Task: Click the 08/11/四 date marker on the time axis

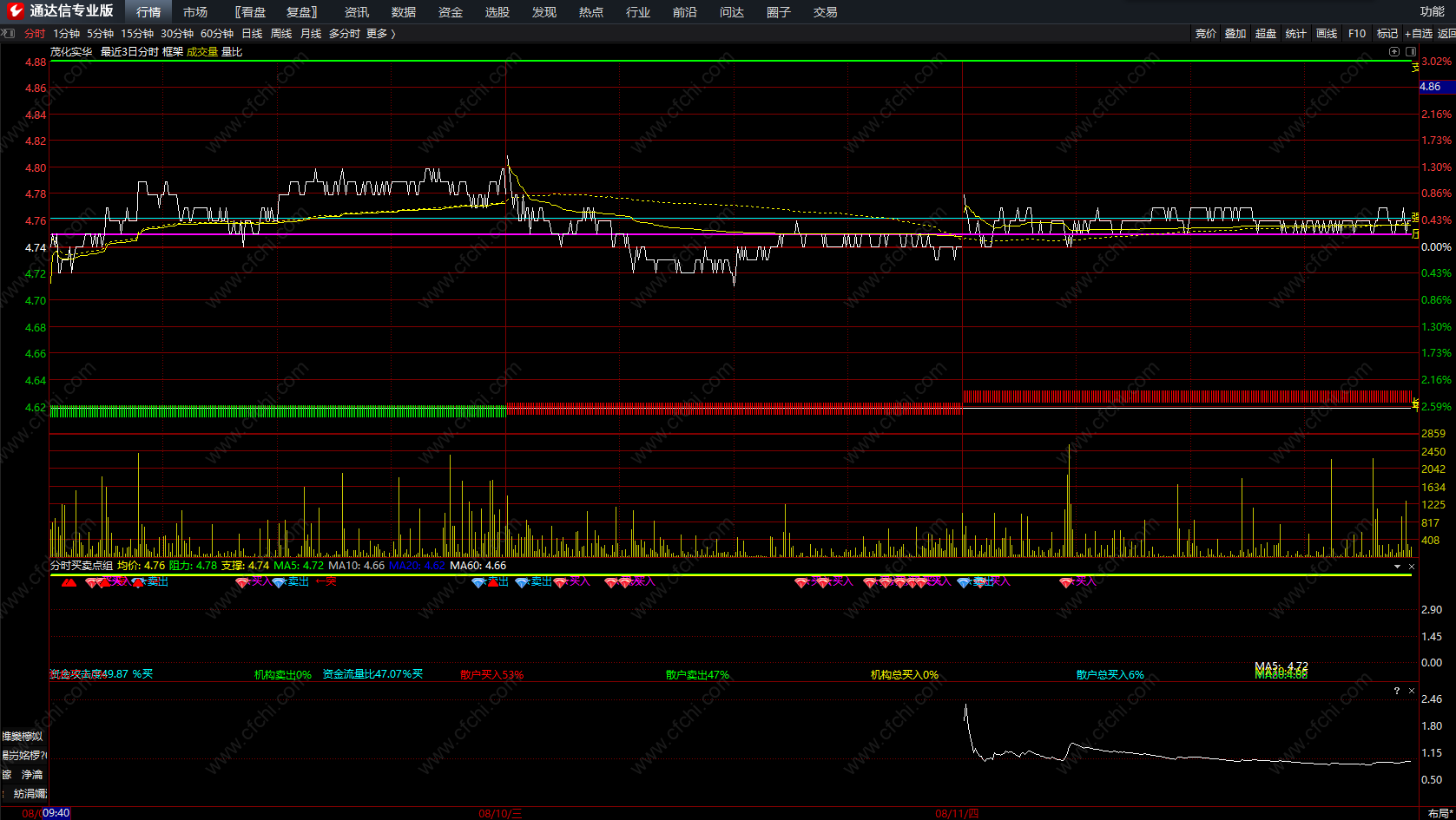Action: [x=957, y=814]
